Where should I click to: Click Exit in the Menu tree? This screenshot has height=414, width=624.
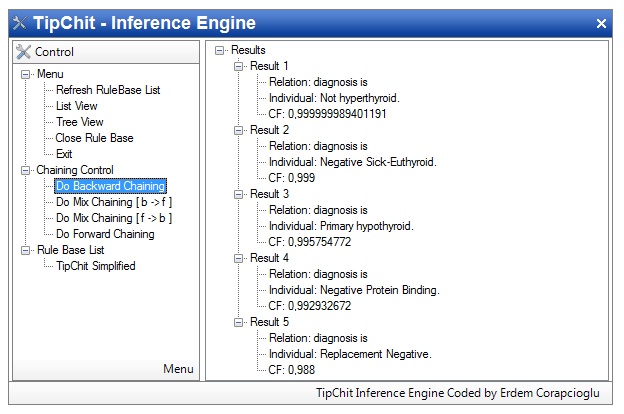point(64,154)
